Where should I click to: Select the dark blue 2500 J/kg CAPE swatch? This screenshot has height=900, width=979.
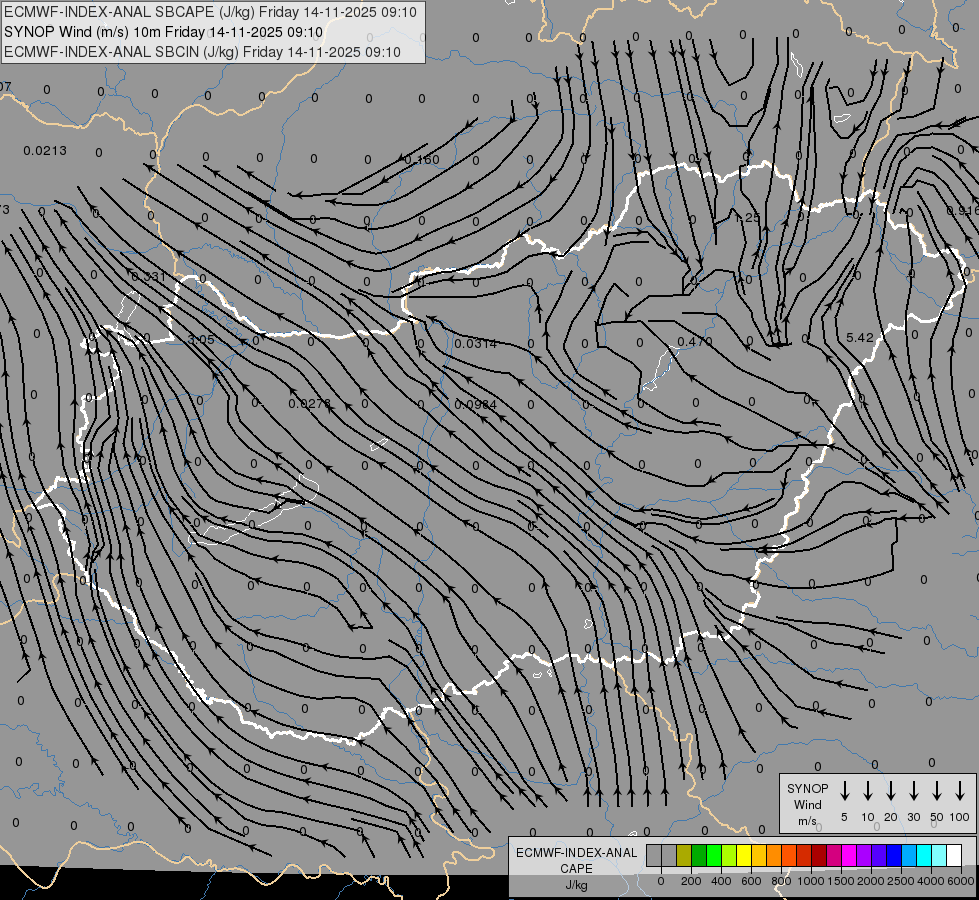tap(894, 855)
